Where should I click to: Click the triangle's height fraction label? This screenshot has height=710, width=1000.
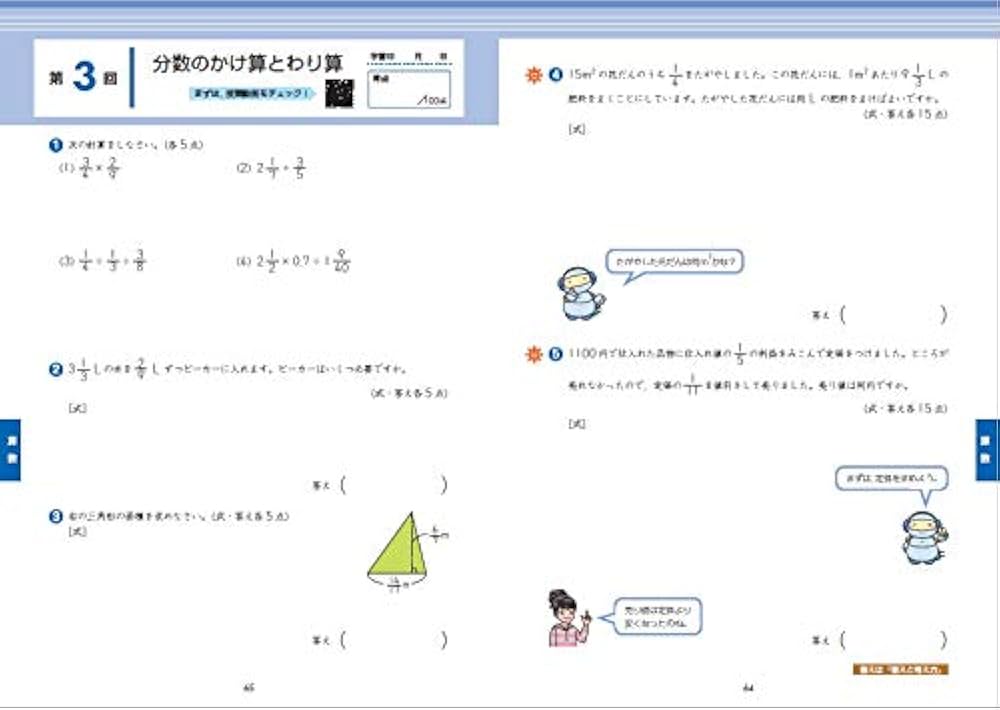point(438,534)
